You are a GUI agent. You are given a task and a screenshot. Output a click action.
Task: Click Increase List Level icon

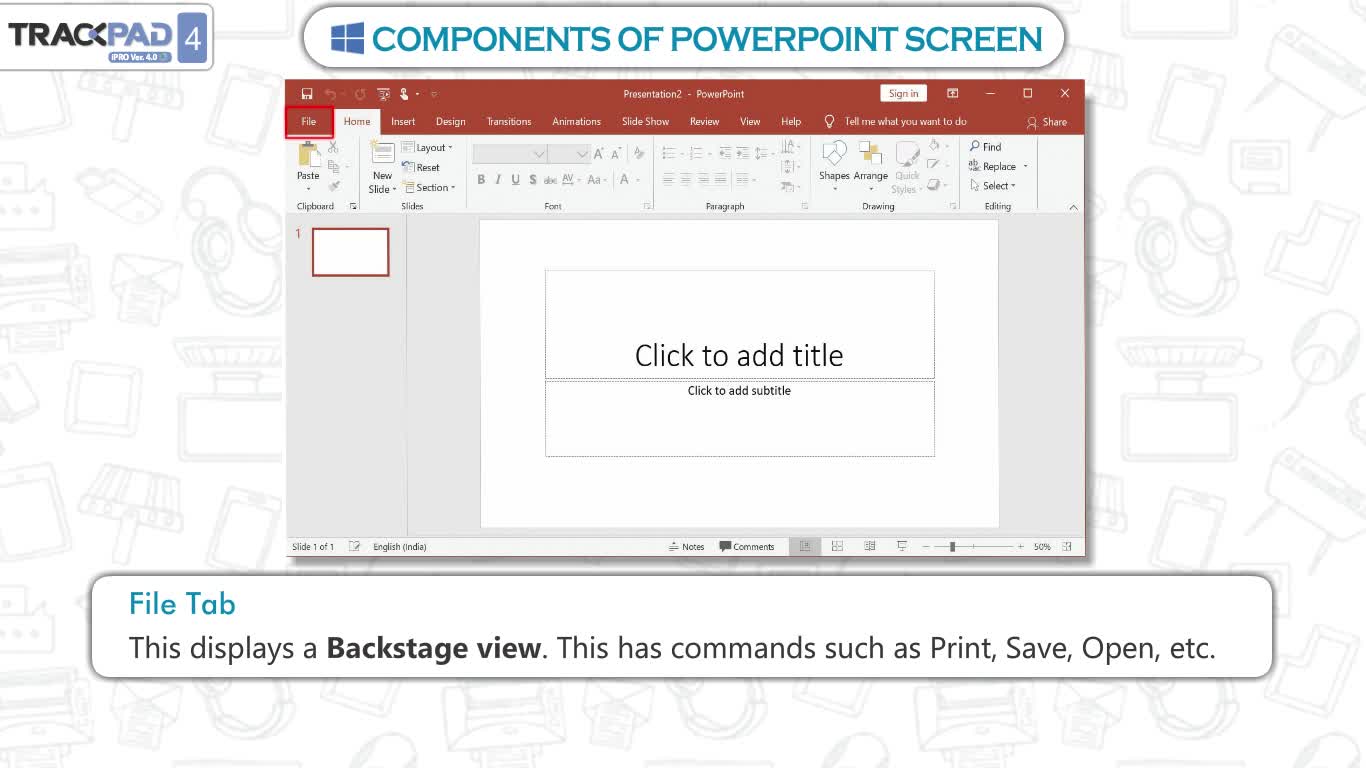(x=743, y=154)
